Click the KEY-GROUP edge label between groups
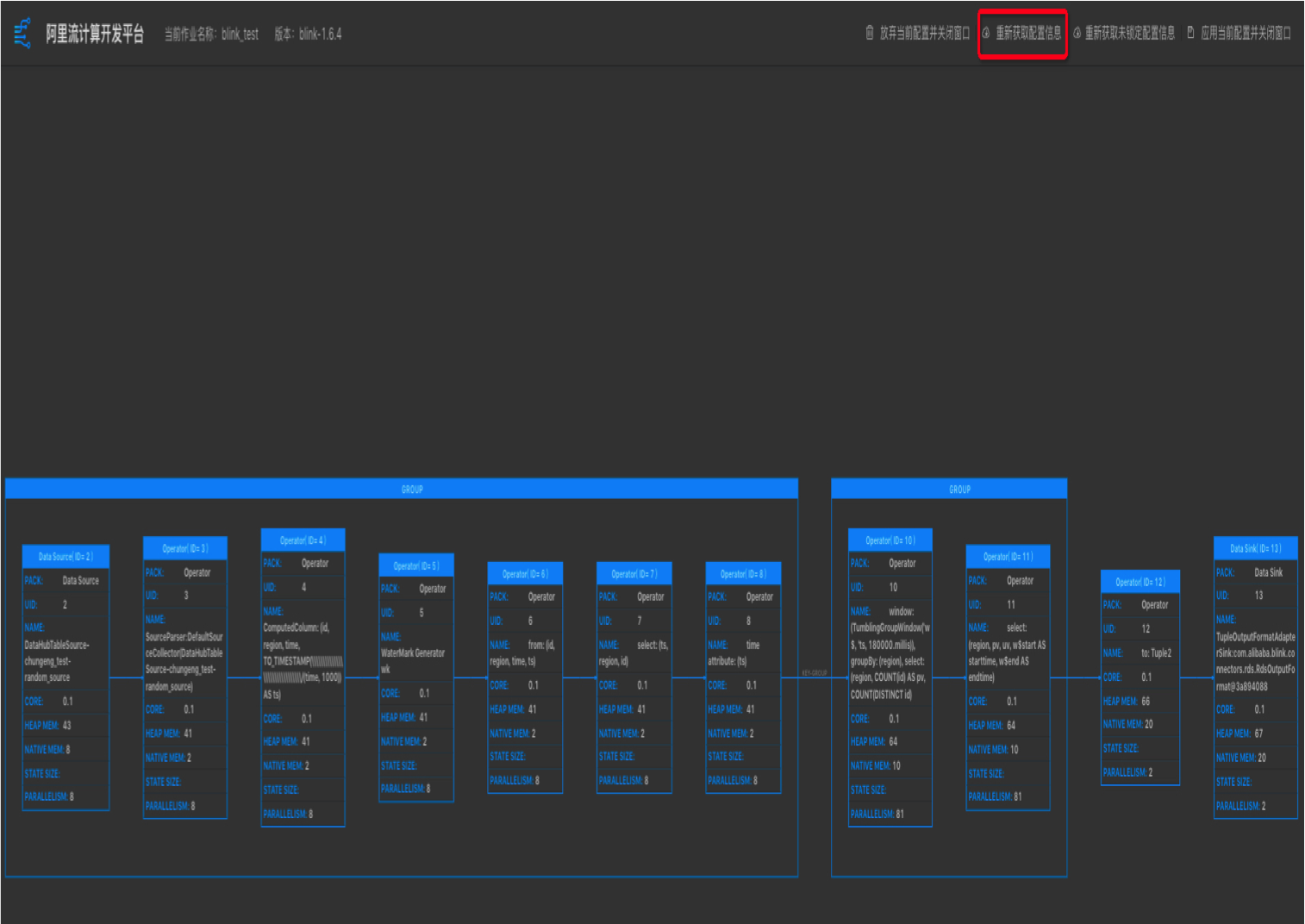This screenshot has width=1305, height=924. [815, 673]
